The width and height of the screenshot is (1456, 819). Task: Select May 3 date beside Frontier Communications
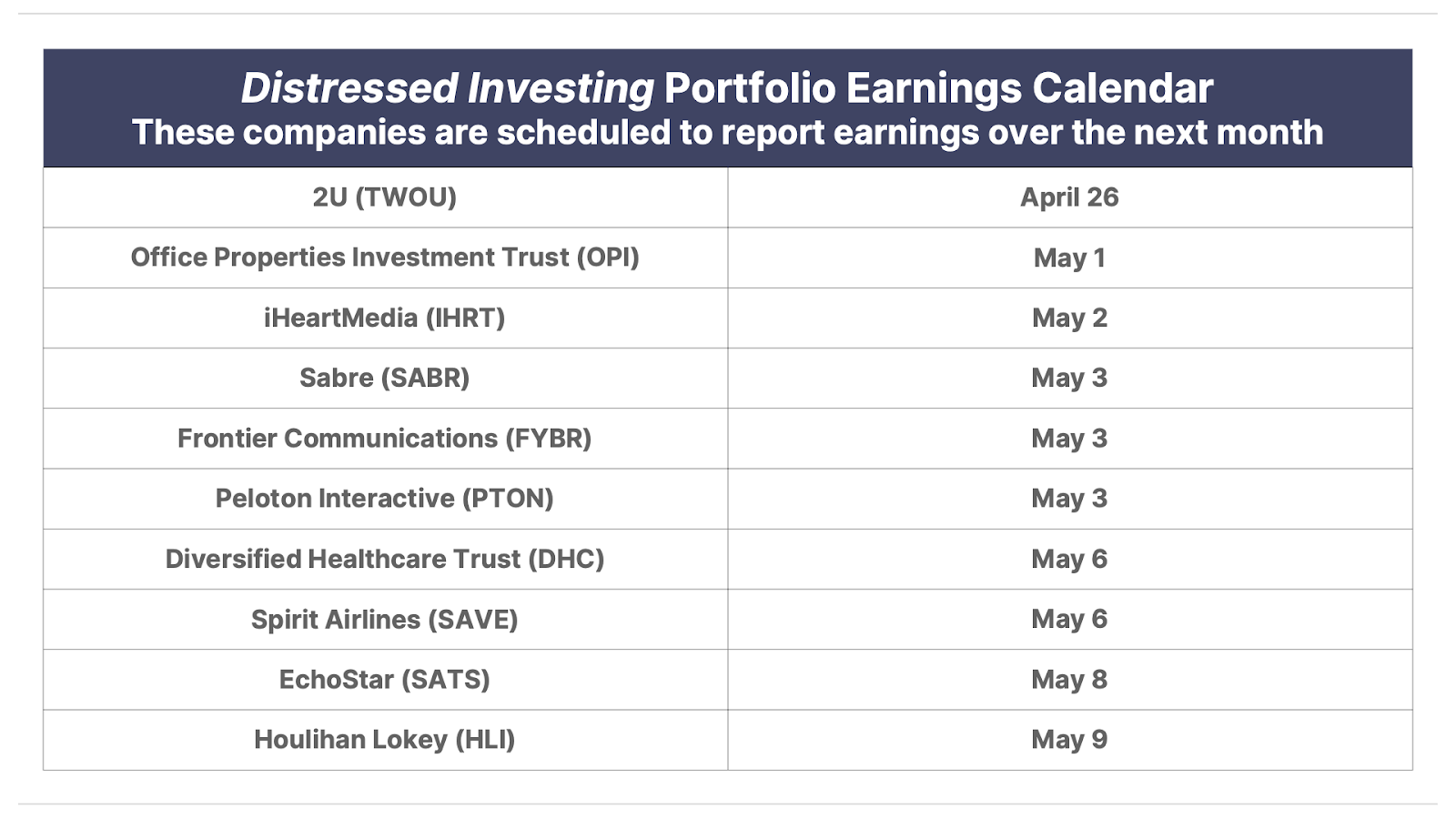point(1070,438)
